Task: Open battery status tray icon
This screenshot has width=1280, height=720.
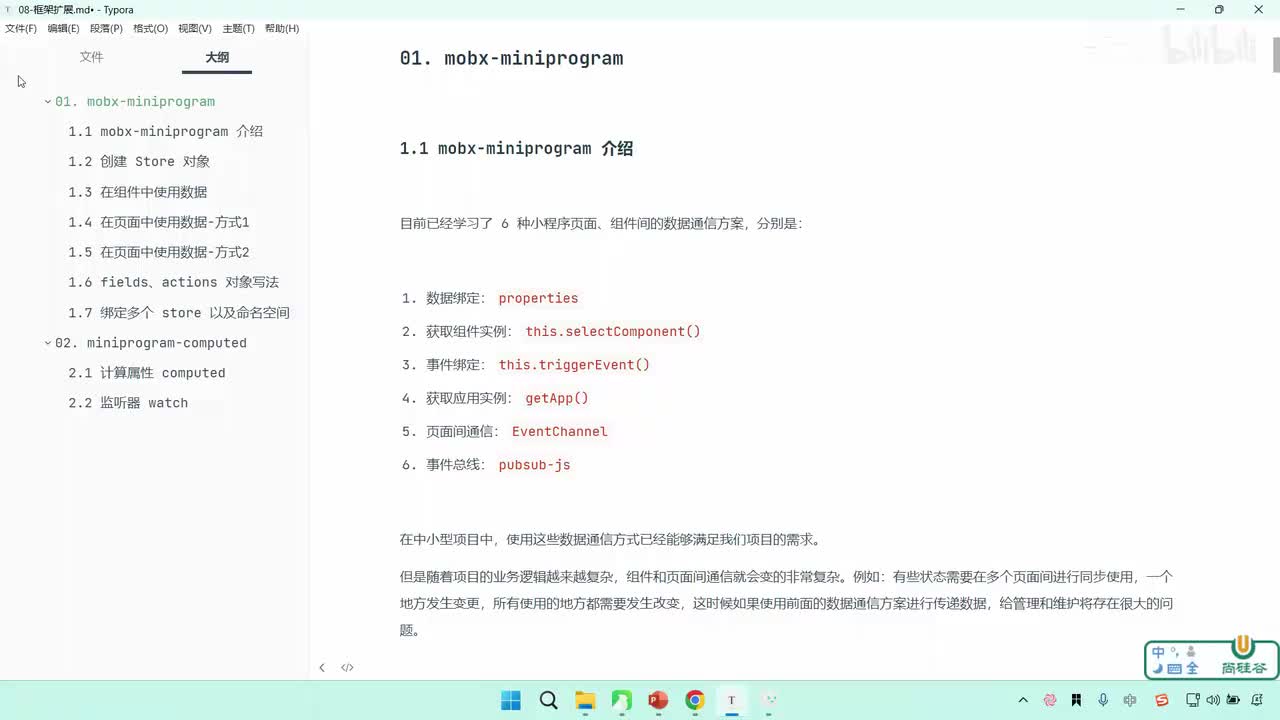Action: point(1234,700)
